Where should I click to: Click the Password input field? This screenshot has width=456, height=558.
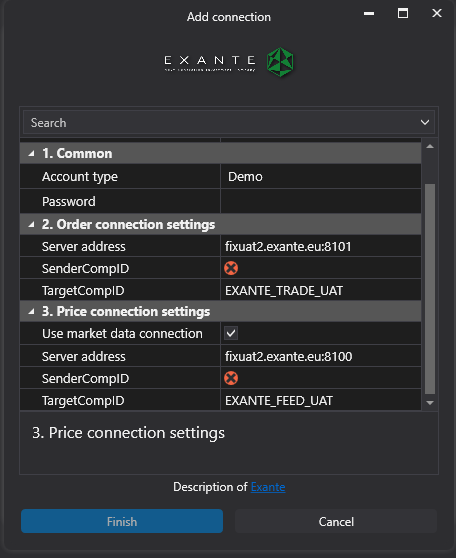click(x=320, y=201)
